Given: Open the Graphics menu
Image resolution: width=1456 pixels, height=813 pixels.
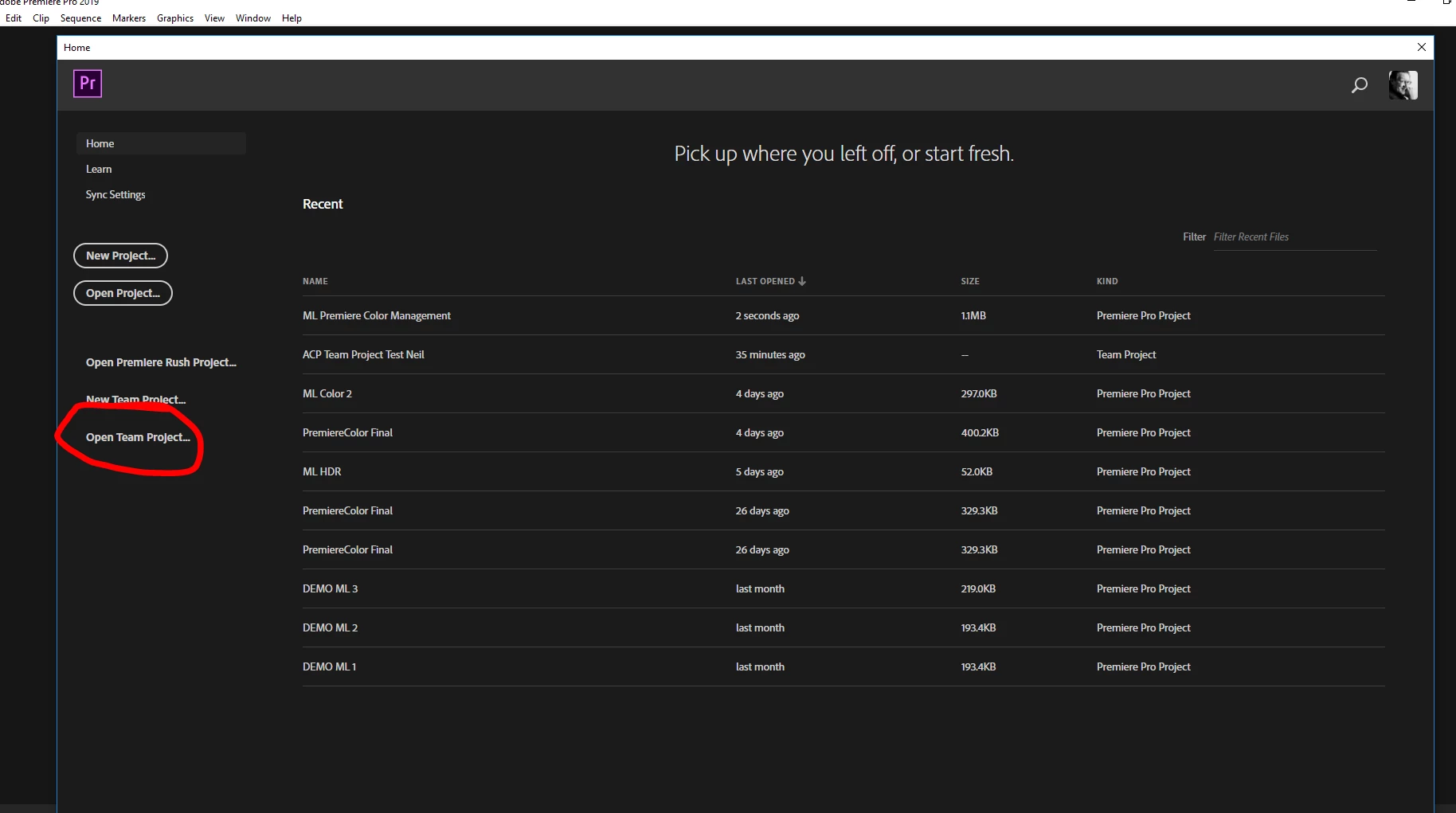Looking at the screenshot, I should 175,18.
